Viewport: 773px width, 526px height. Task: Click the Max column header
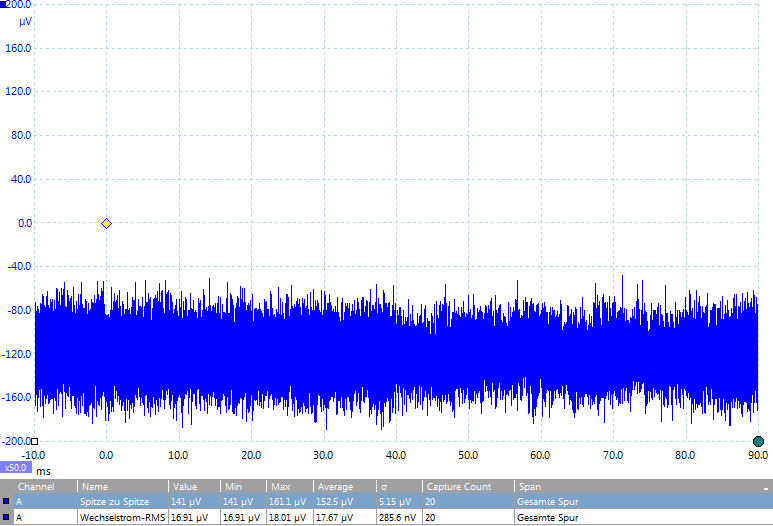(x=289, y=487)
